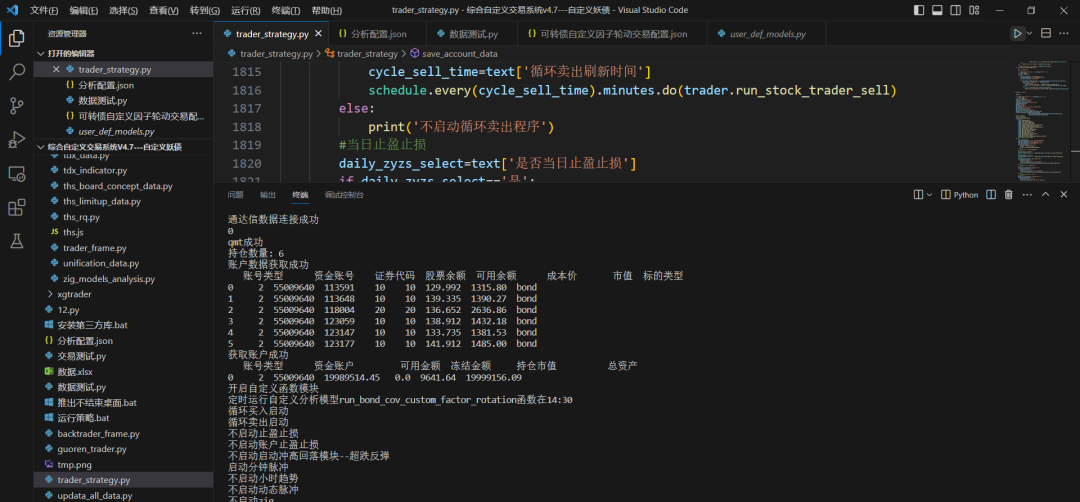Open the 转到(G) menu

click(x=205, y=10)
